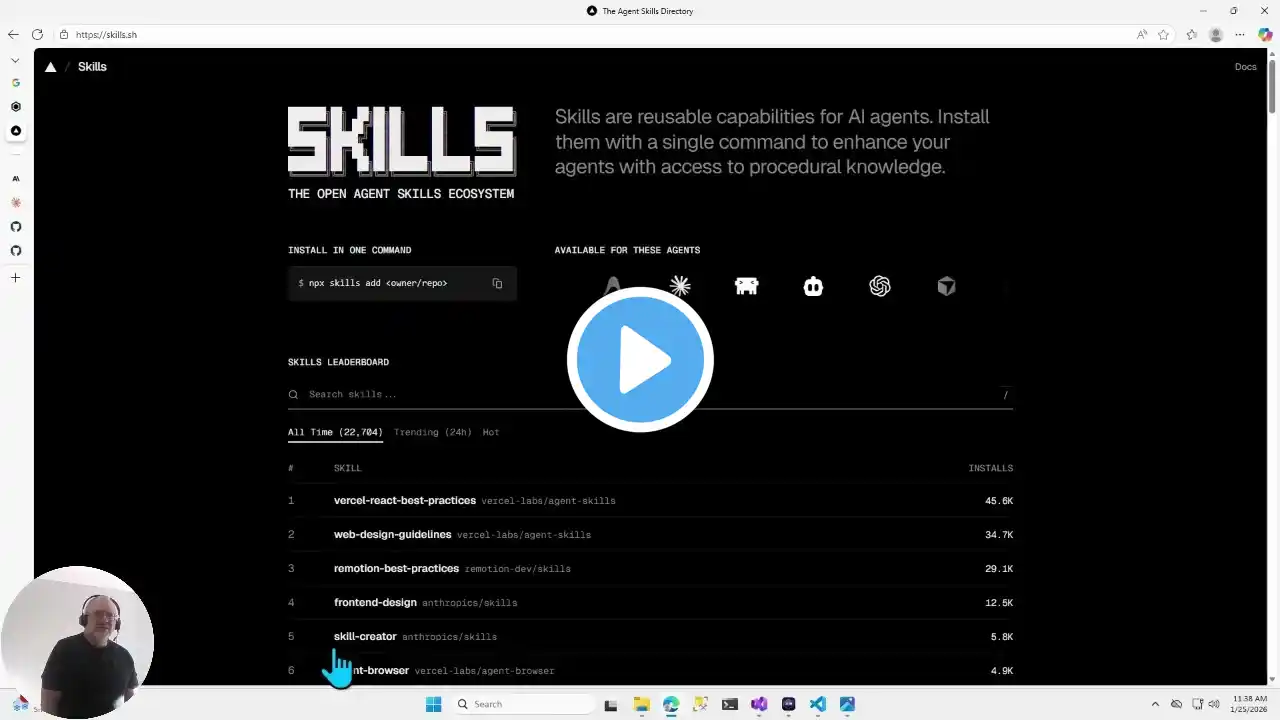Open the frontend-design skill
The height and width of the screenshot is (720, 1280).
[x=375, y=602]
